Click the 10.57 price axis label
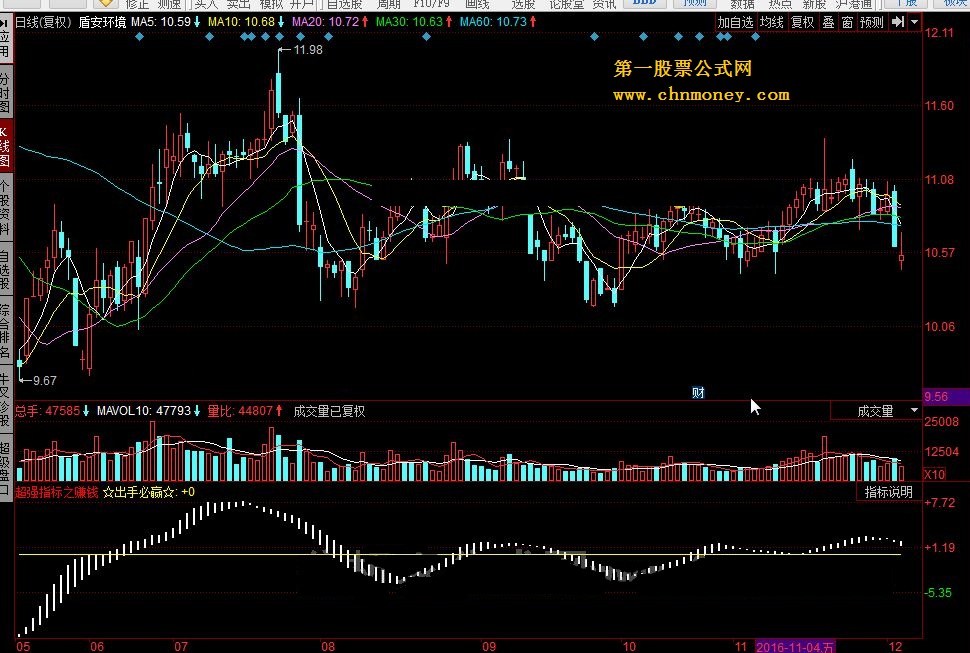Screen dimensions: 970x653 tap(939, 252)
